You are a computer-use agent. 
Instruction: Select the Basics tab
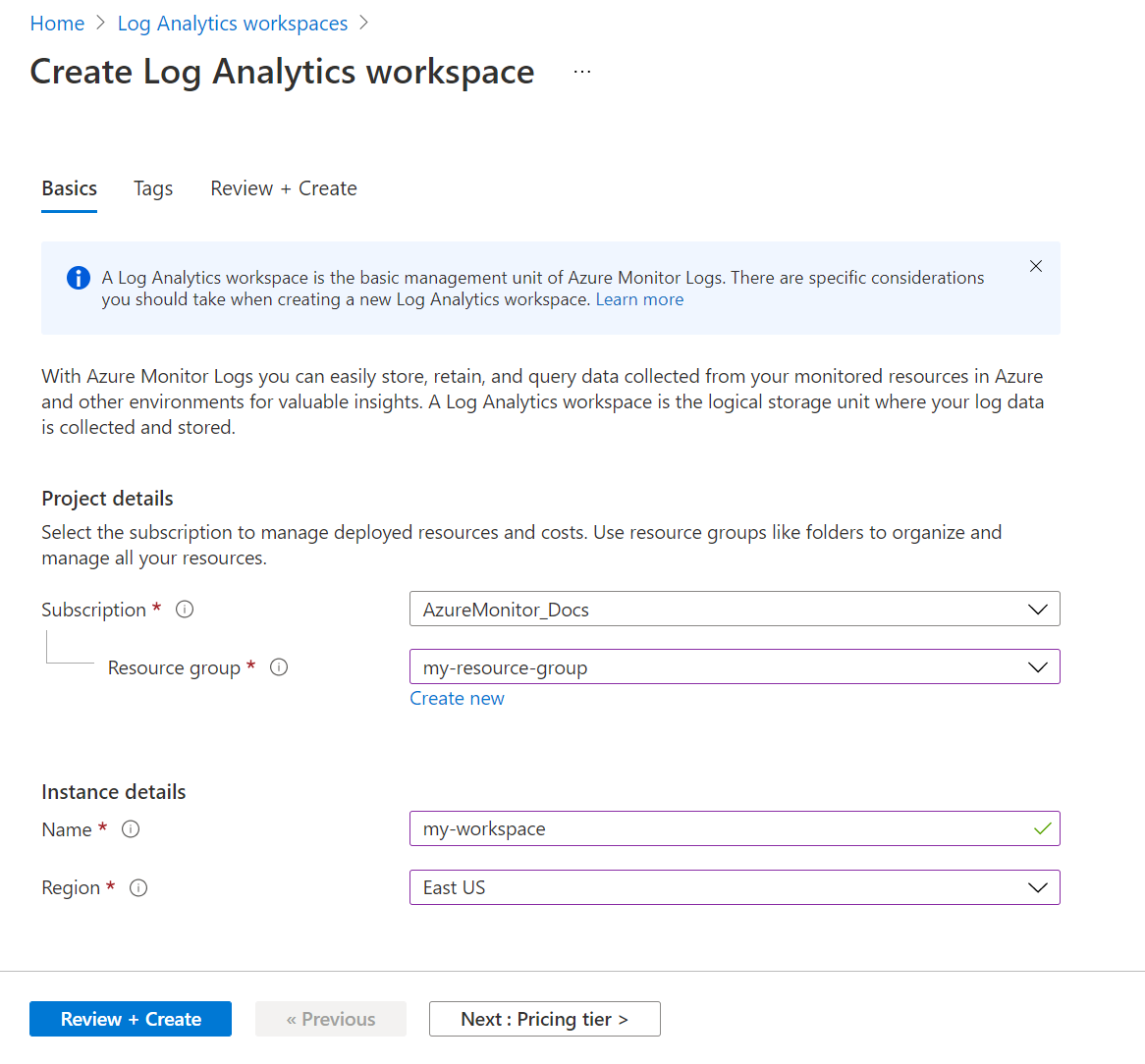click(x=70, y=188)
